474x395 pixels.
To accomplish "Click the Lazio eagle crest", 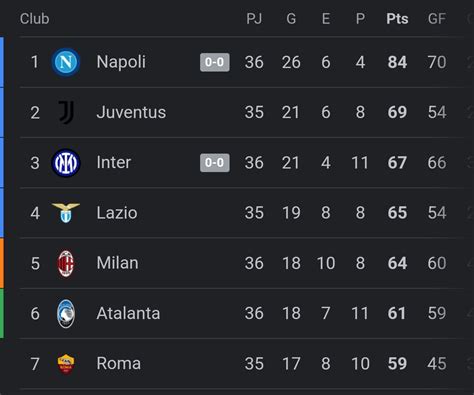I will click(66, 213).
